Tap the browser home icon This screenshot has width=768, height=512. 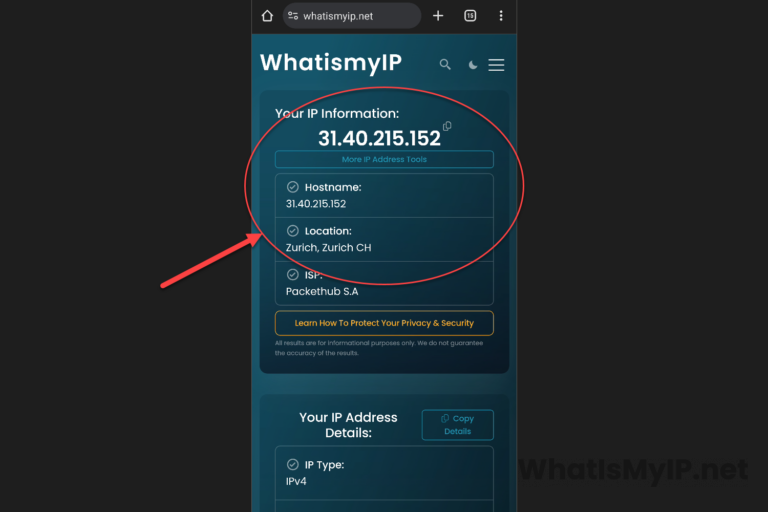pyautogui.click(x=267, y=16)
